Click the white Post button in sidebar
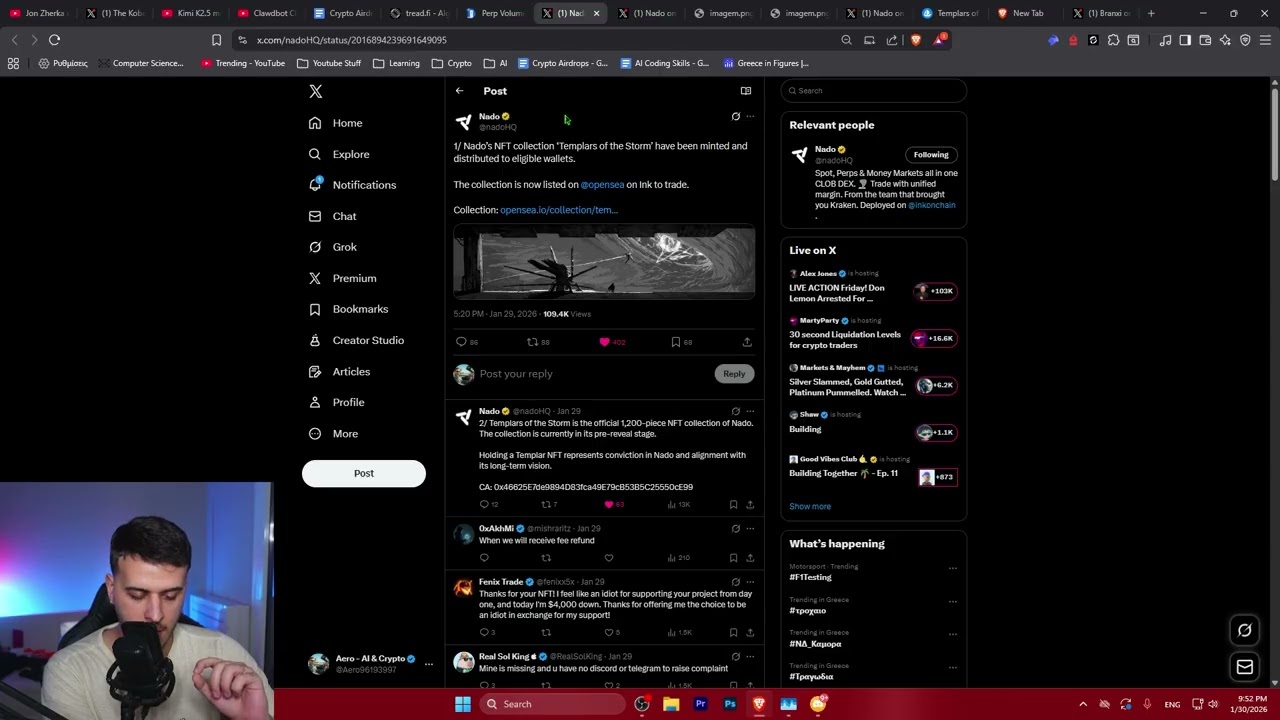 364,473
